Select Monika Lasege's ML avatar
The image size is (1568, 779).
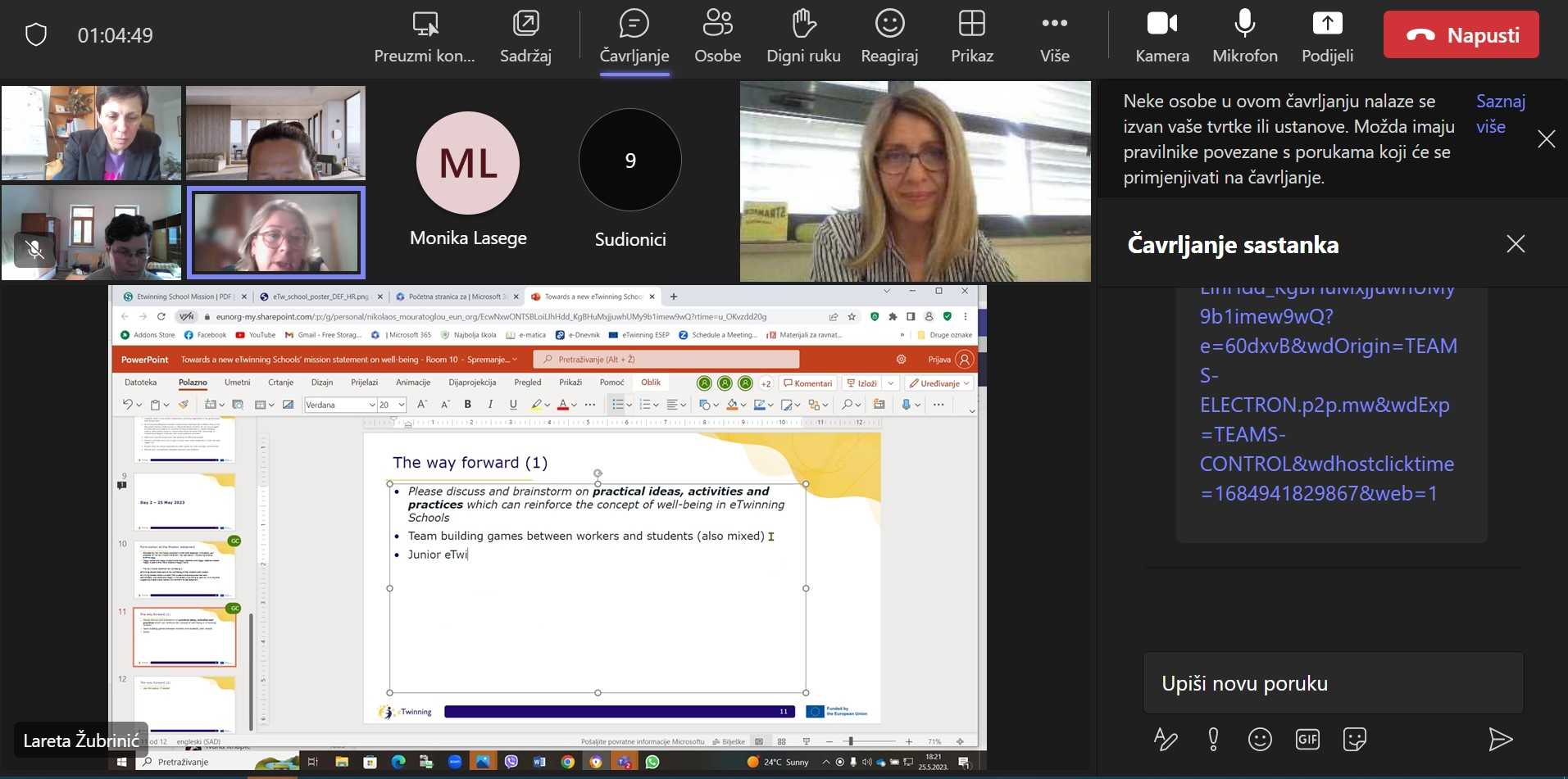[x=468, y=163]
